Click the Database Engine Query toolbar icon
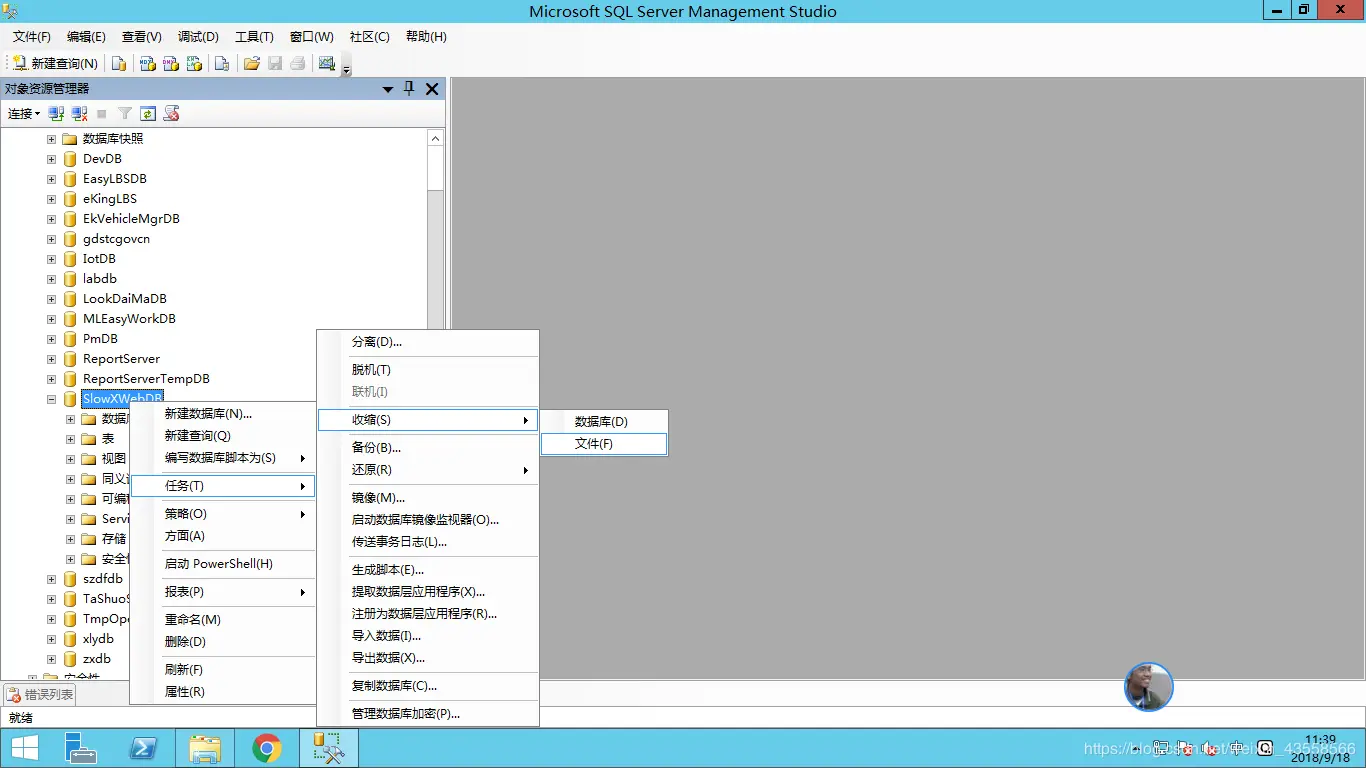This screenshot has height=768, width=1366. (x=119, y=63)
